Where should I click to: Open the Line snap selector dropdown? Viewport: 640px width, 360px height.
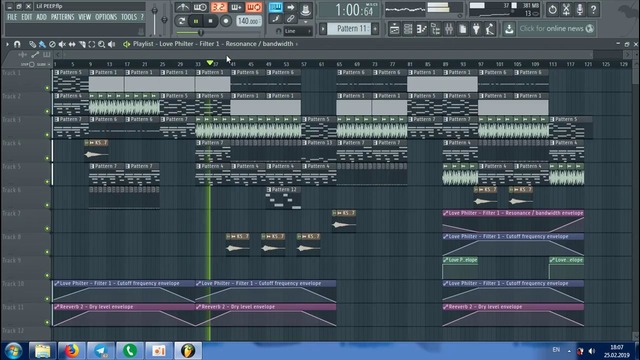(x=298, y=31)
